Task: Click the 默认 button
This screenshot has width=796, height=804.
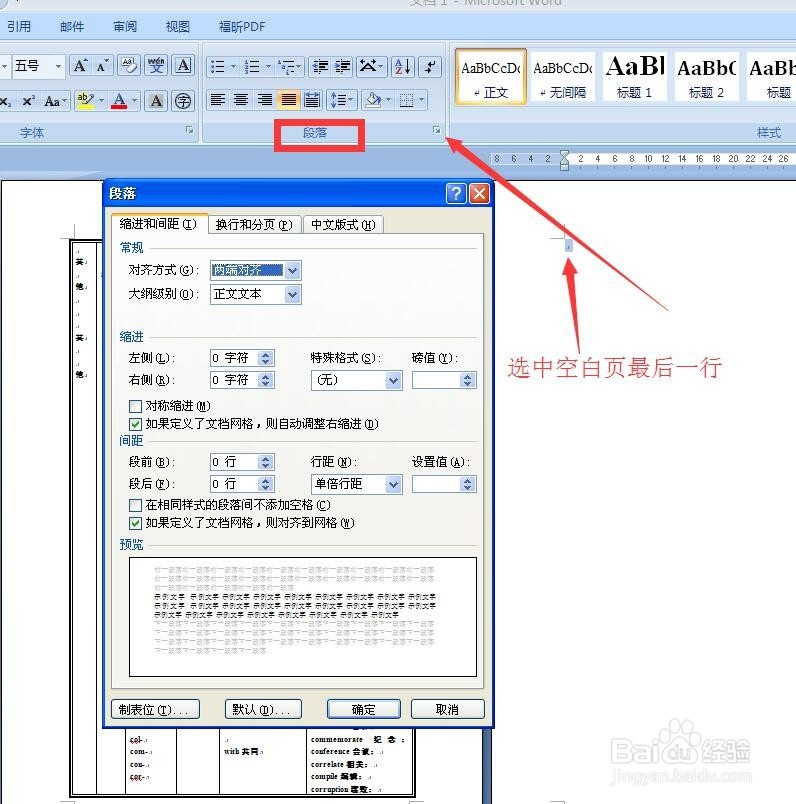Action: tap(263, 710)
